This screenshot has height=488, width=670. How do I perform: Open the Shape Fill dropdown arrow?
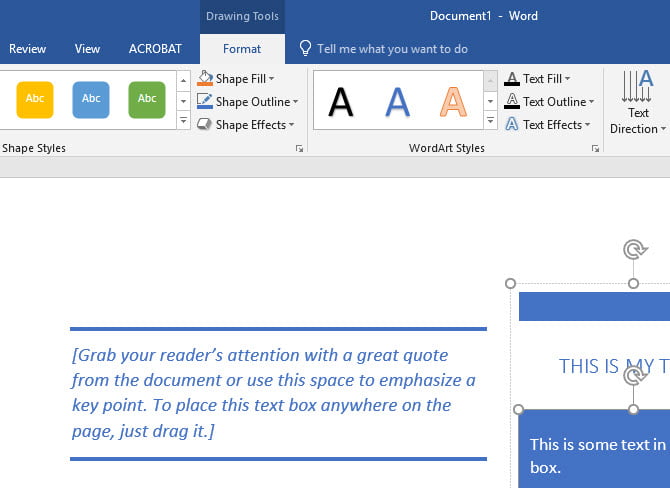(x=271, y=79)
